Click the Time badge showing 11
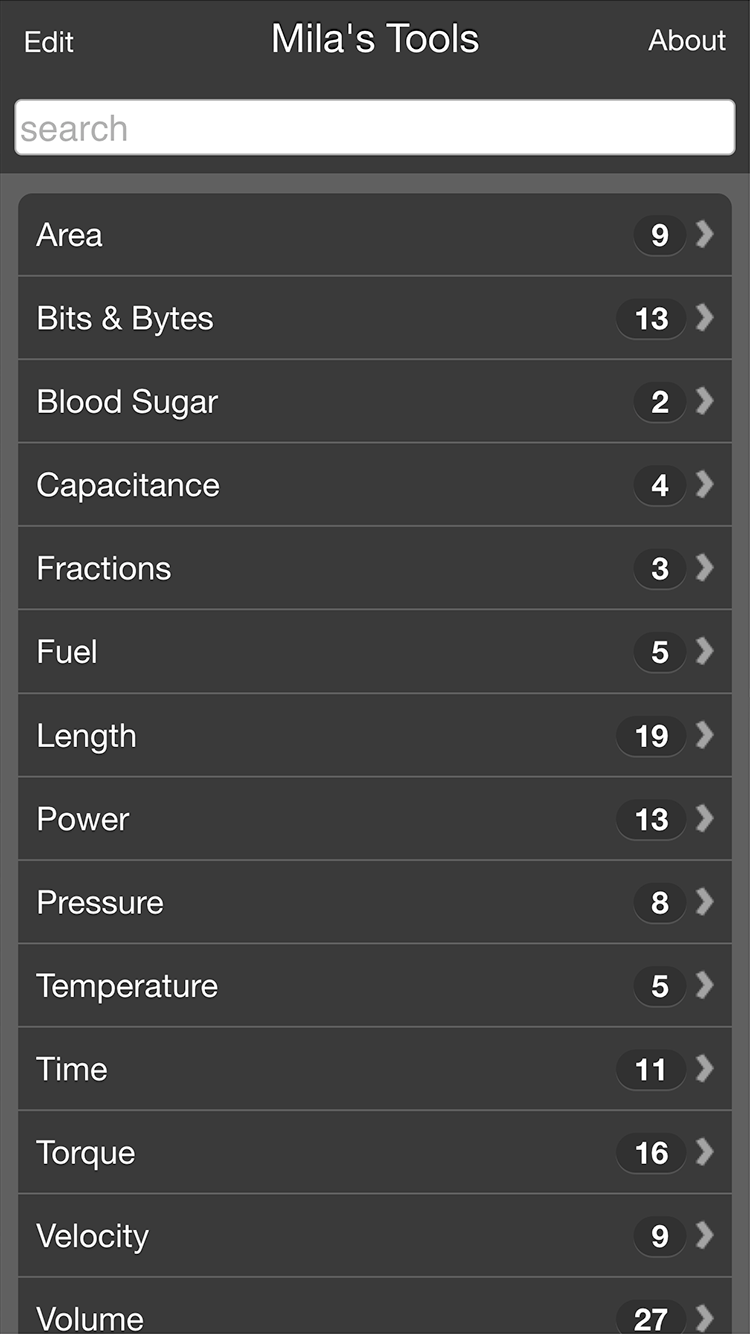 (x=651, y=1069)
